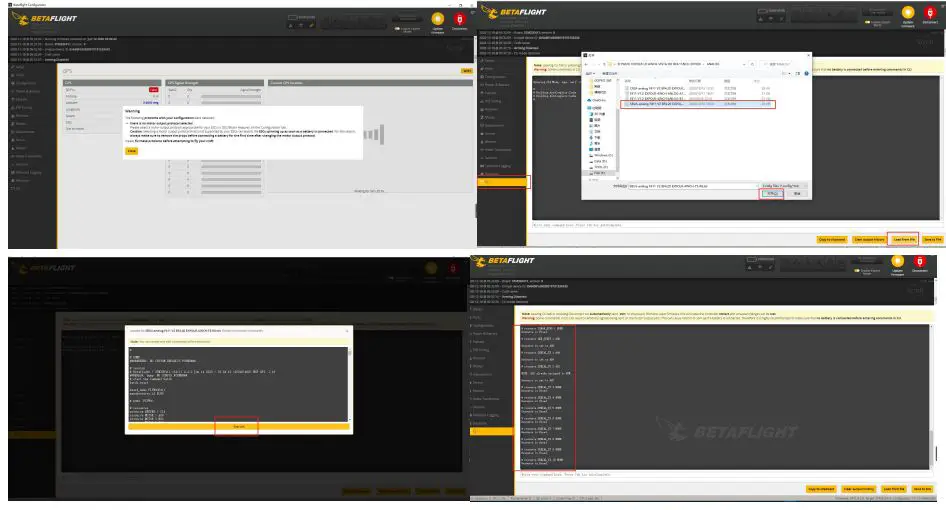Go back using file dialog's back arrow
This screenshot has height=510, width=946.
tap(586, 64)
